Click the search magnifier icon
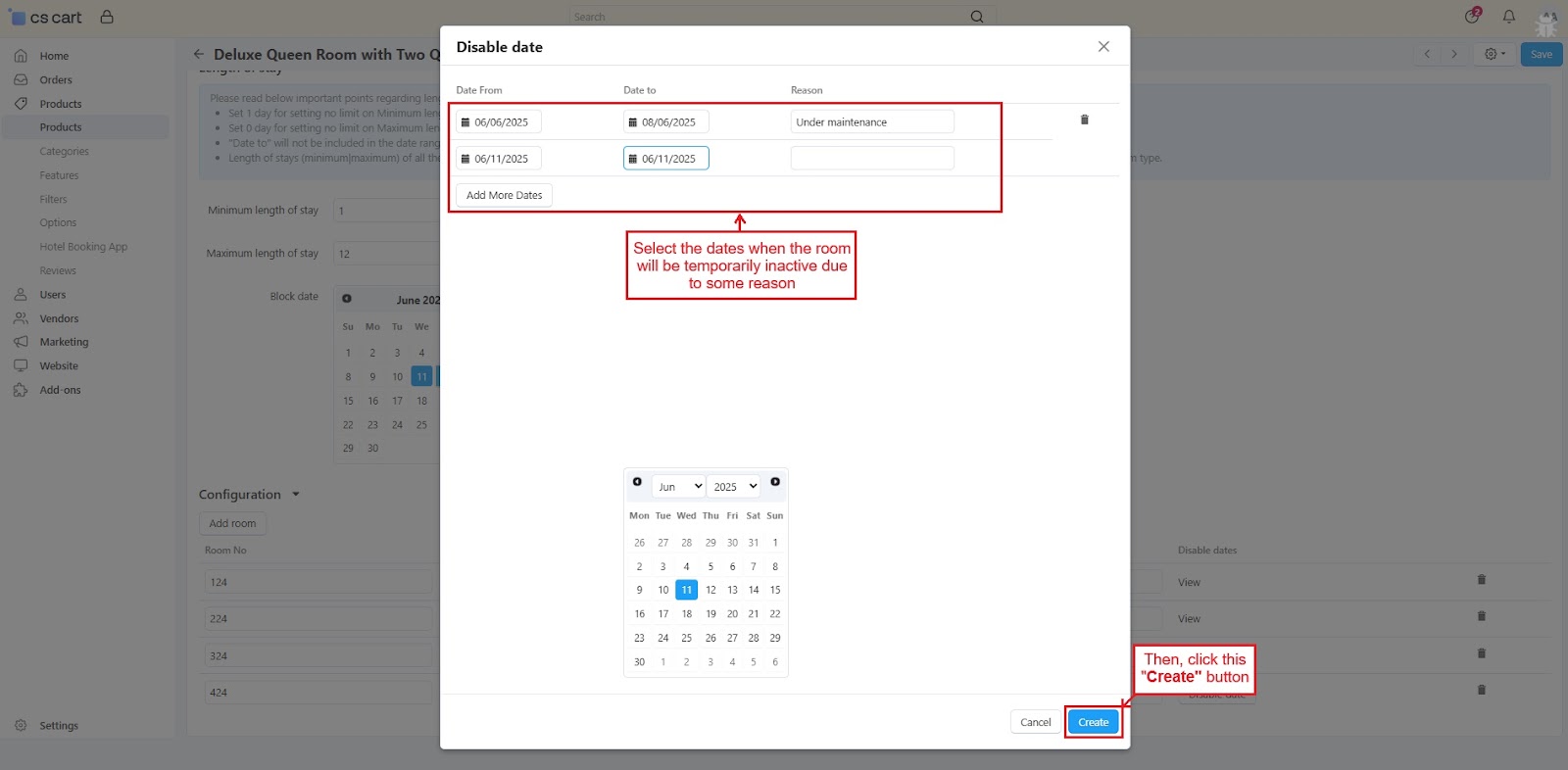The height and width of the screenshot is (770, 1568). pos(976,17)
